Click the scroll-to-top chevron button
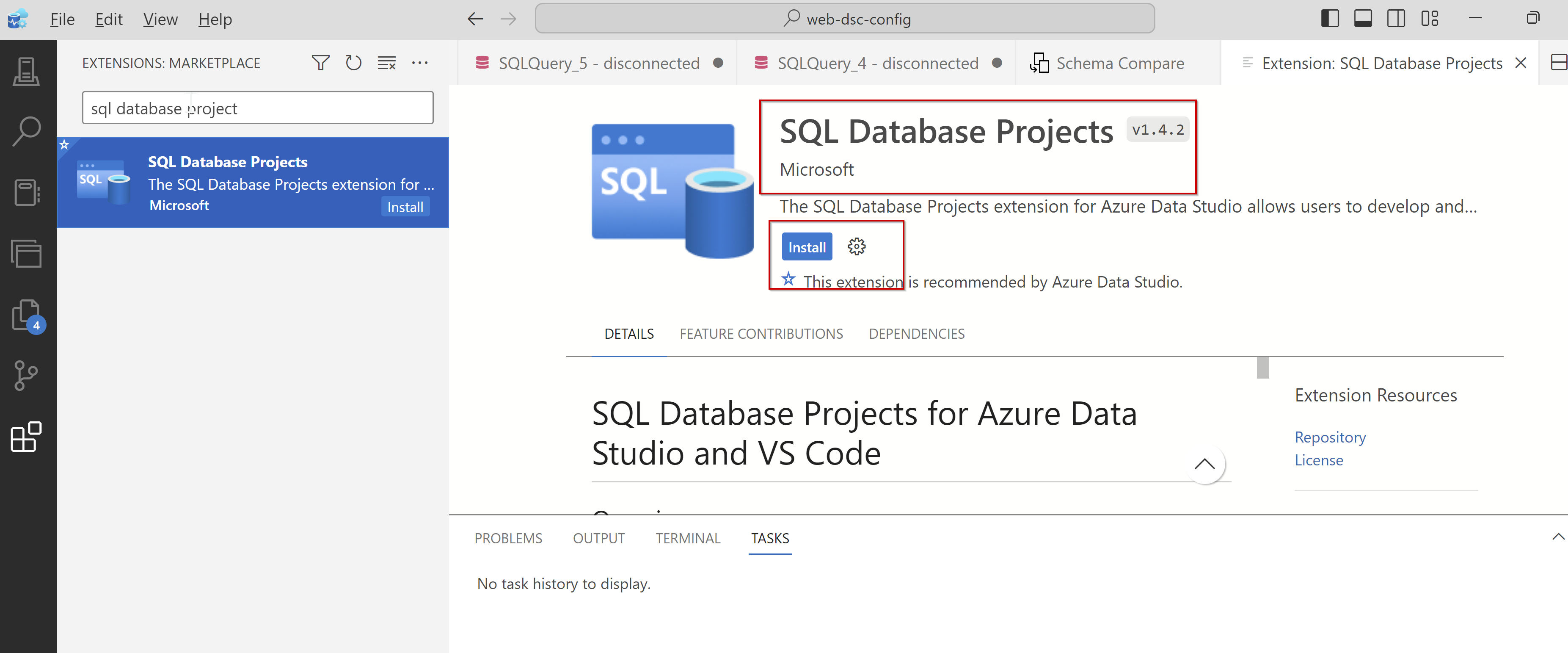 (1204, 464)
